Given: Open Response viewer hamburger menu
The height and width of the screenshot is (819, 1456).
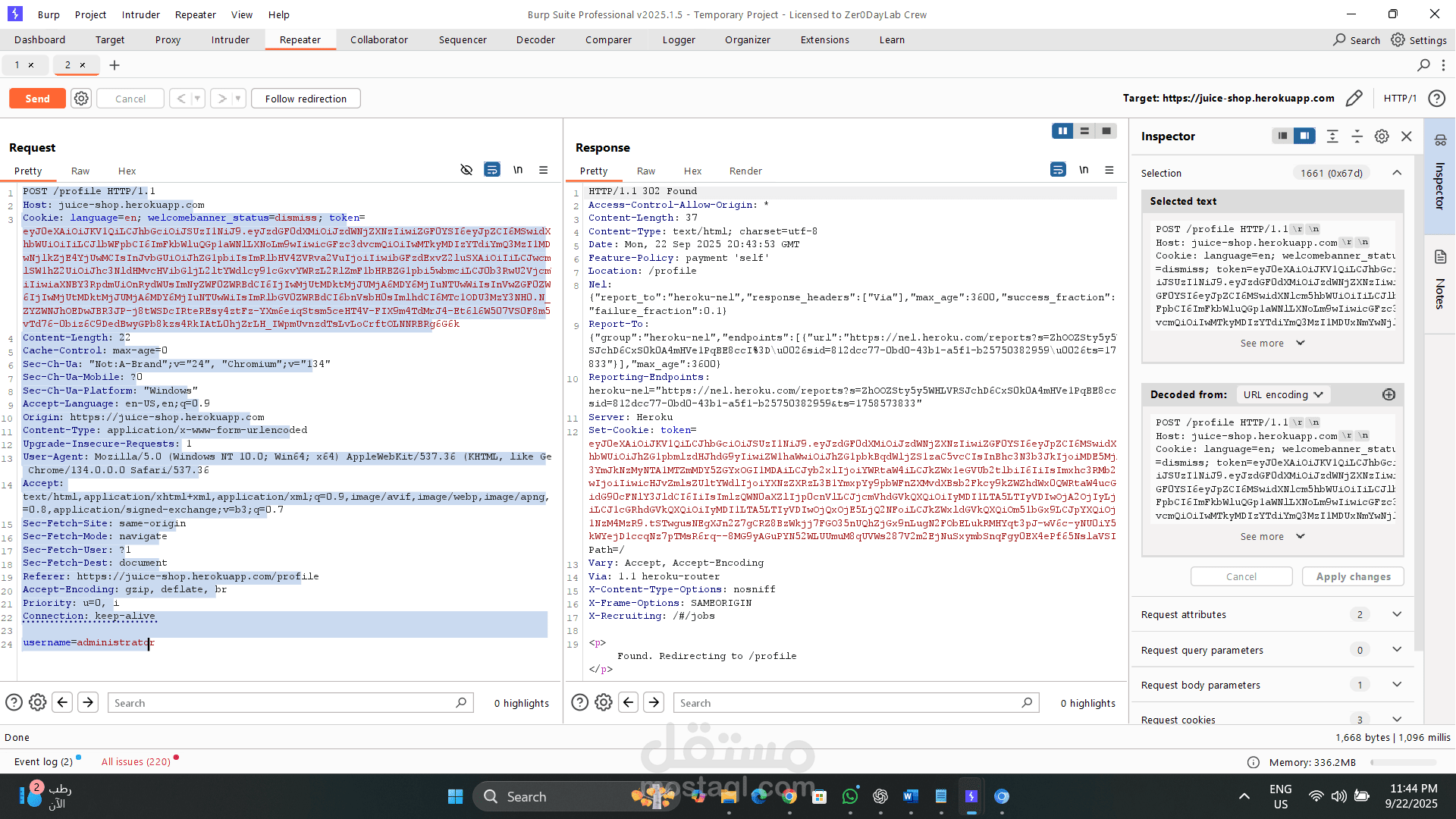Looking at the screenshot, I should [1109, 170].
